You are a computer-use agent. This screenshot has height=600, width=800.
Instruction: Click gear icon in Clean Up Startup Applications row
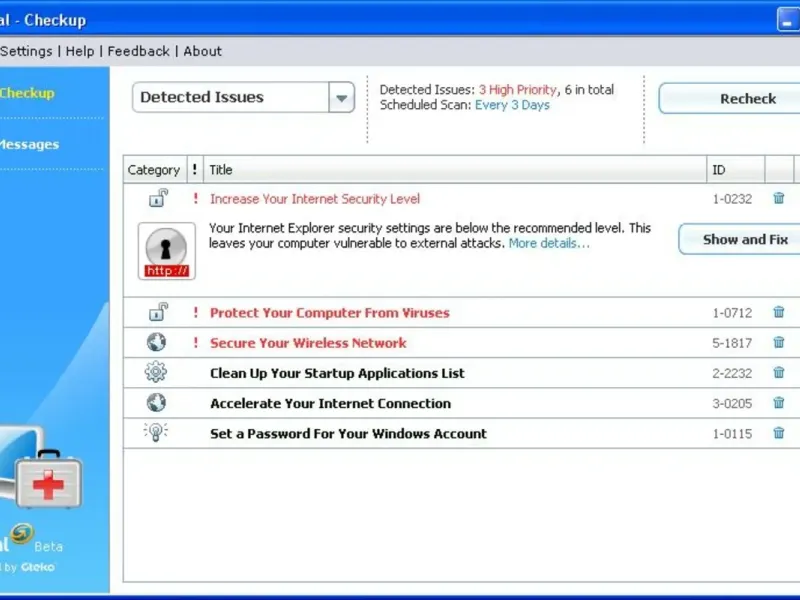coord(156,372)
